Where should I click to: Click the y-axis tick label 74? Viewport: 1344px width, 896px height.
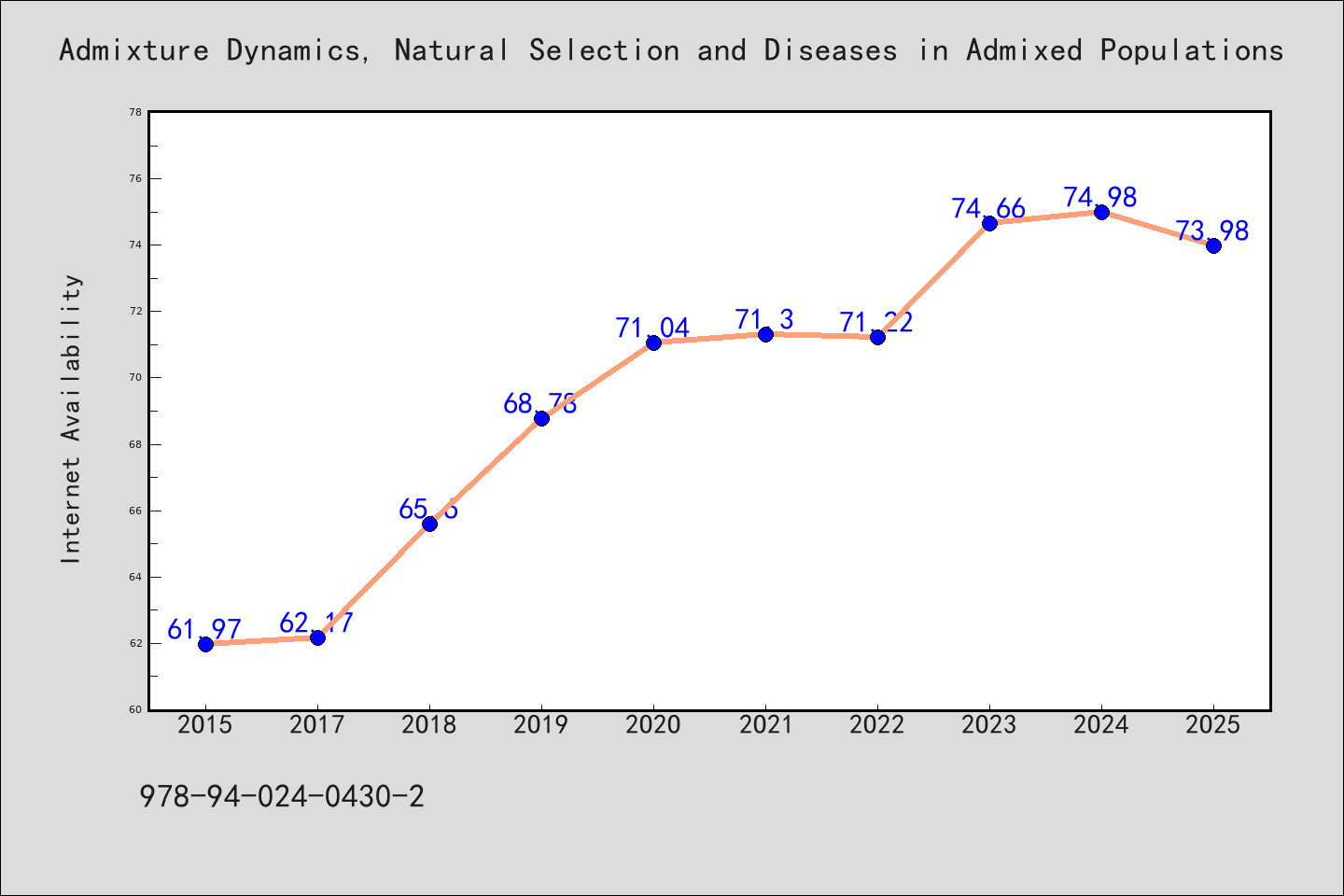coord(135,245)
